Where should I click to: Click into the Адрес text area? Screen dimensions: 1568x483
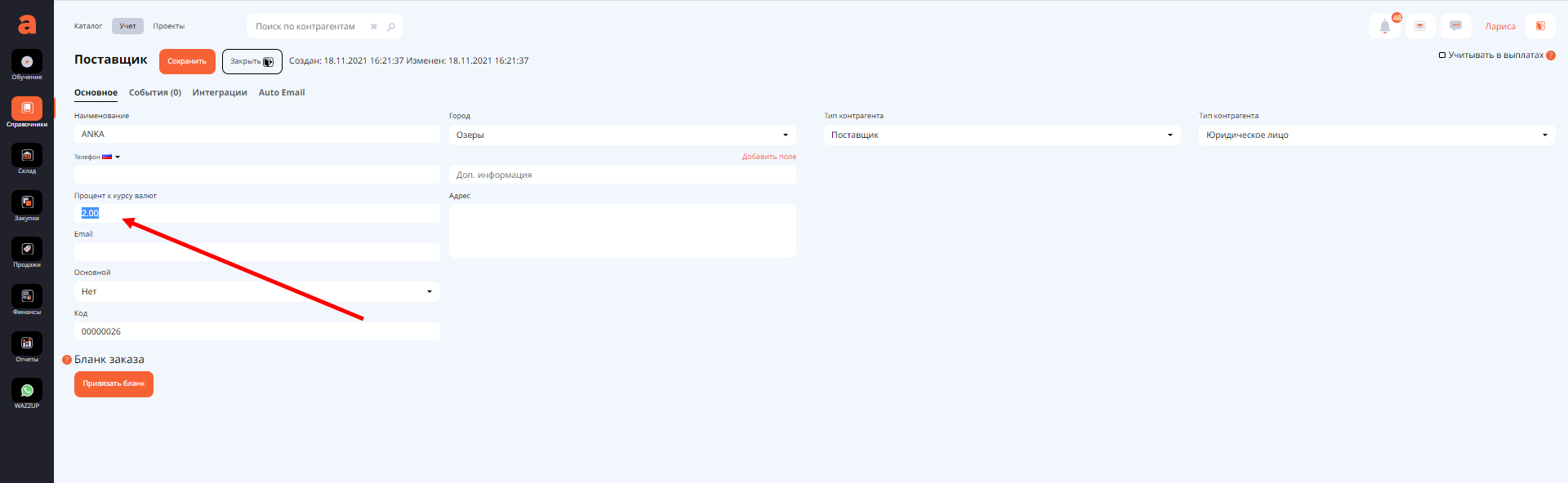pos(621,231)
